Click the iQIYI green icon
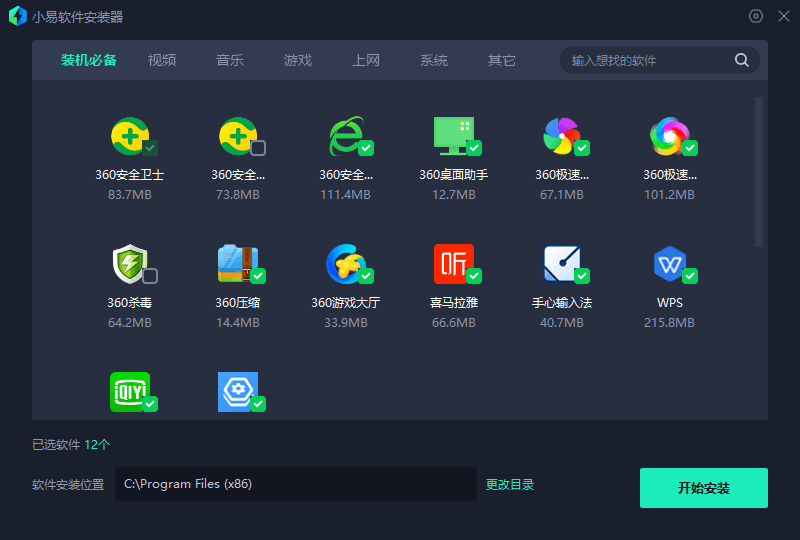The width and height of the screenshot is (800, 540). (x=129, y=391)
